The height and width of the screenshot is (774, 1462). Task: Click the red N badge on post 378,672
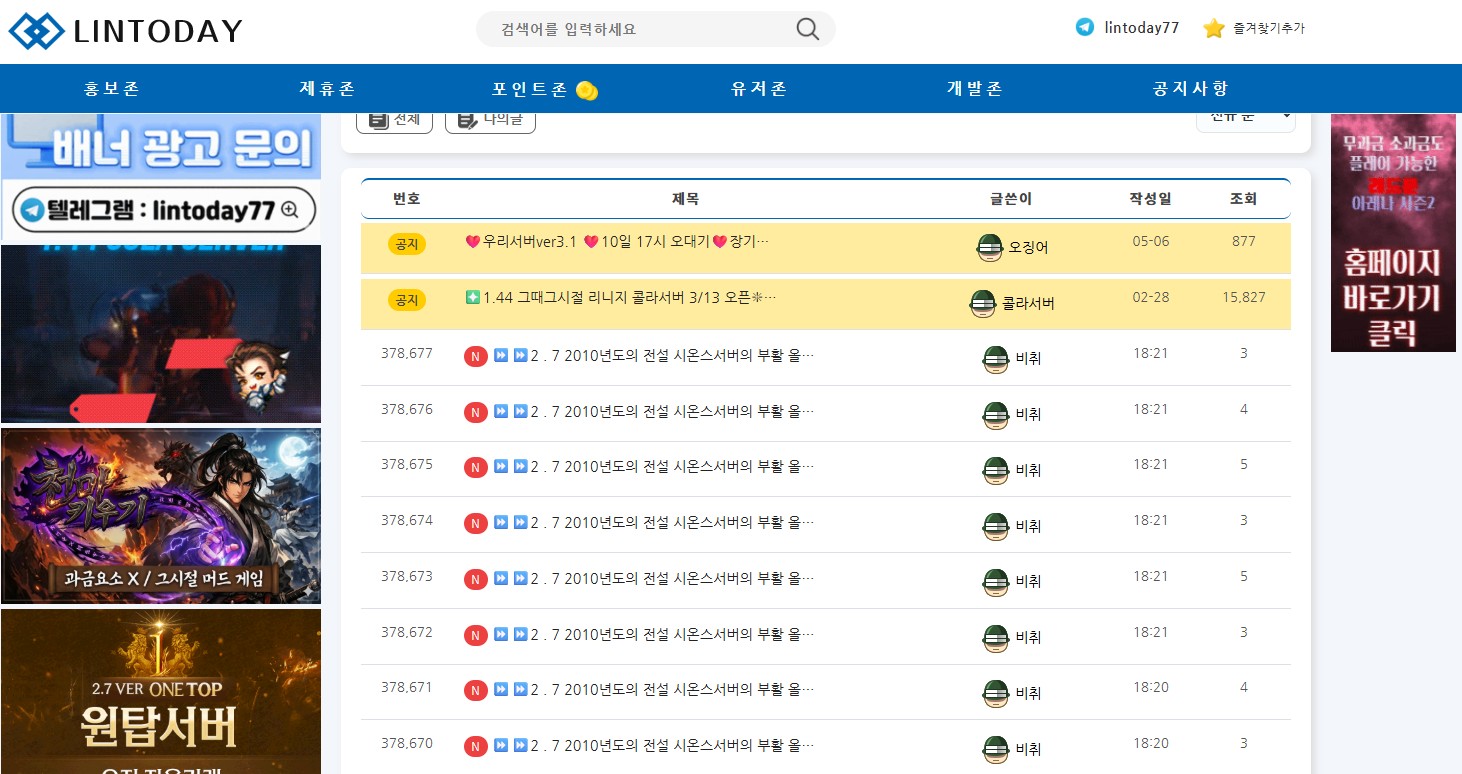coord(476,636)
